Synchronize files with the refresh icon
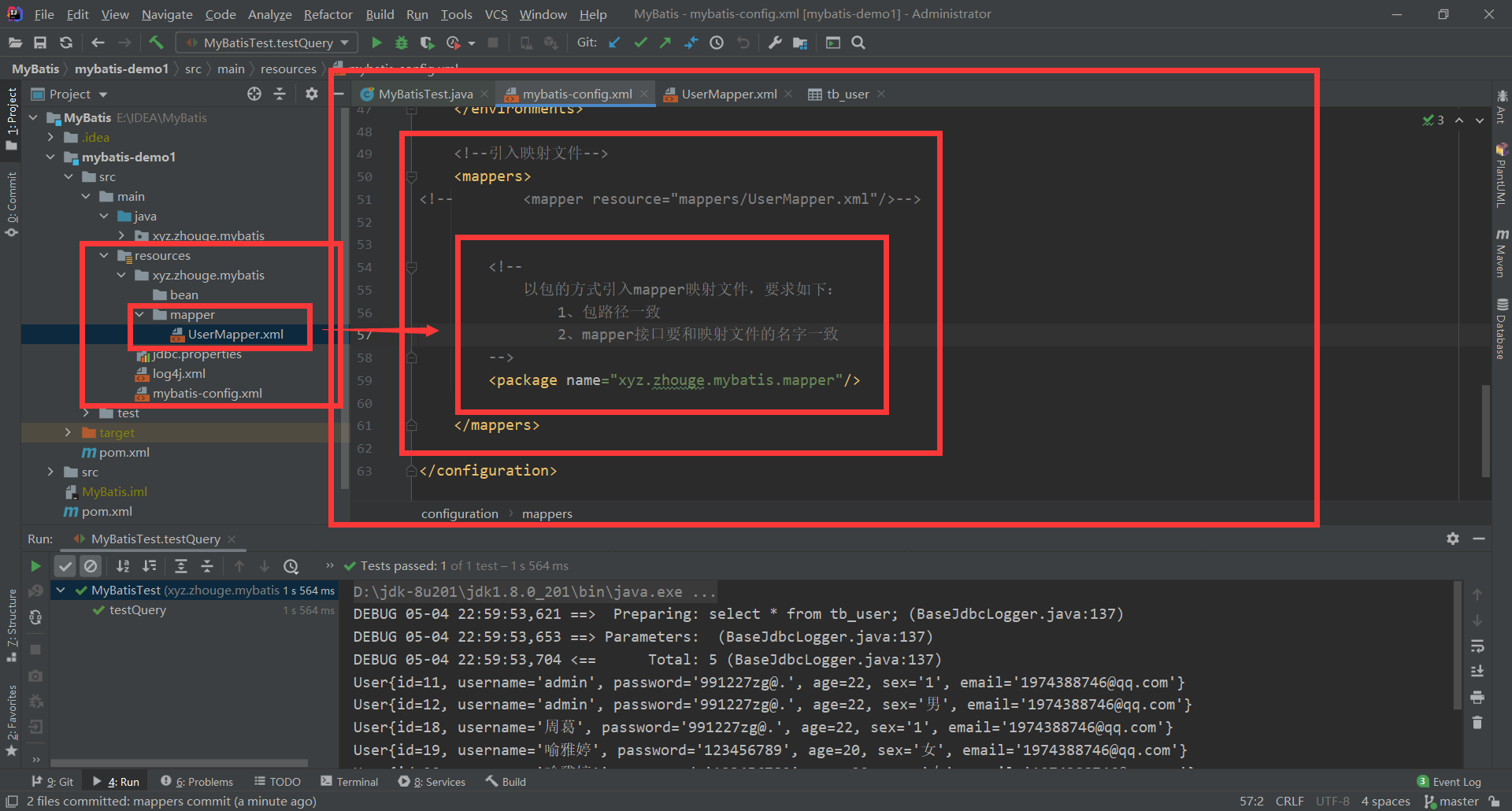This screenshot has width=1512, height=811. tap(66, 43)
